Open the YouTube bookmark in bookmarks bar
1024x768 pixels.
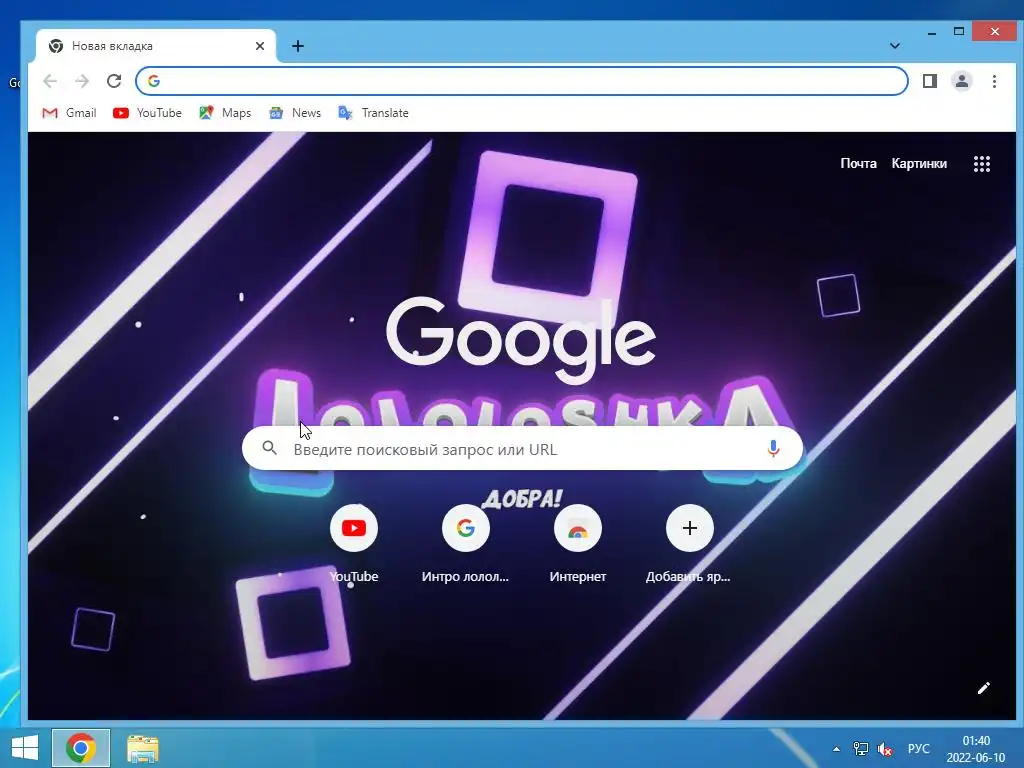pyautogui.click(x=148, y=113)
